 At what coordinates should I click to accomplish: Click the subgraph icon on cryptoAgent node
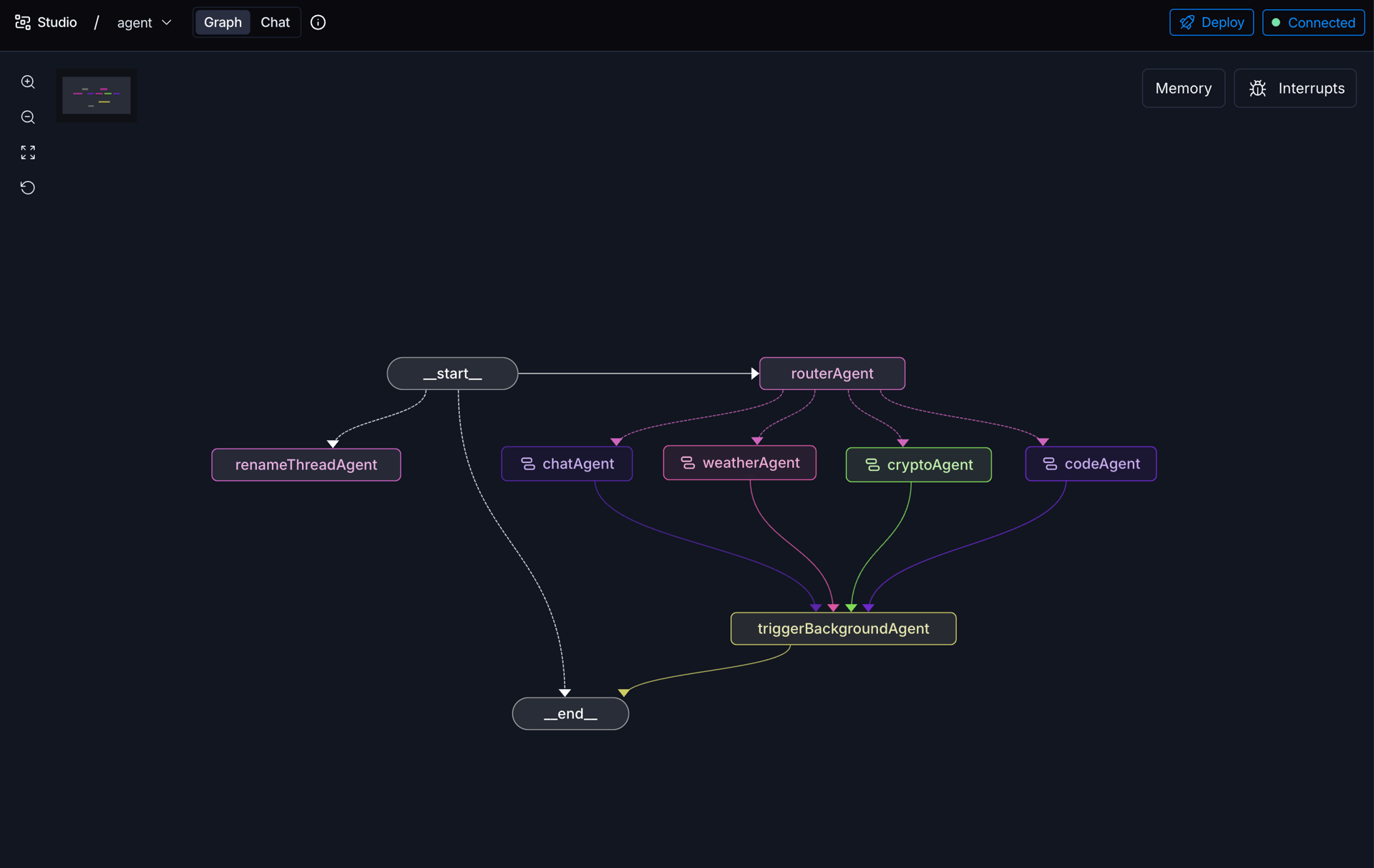click(872, 464)
